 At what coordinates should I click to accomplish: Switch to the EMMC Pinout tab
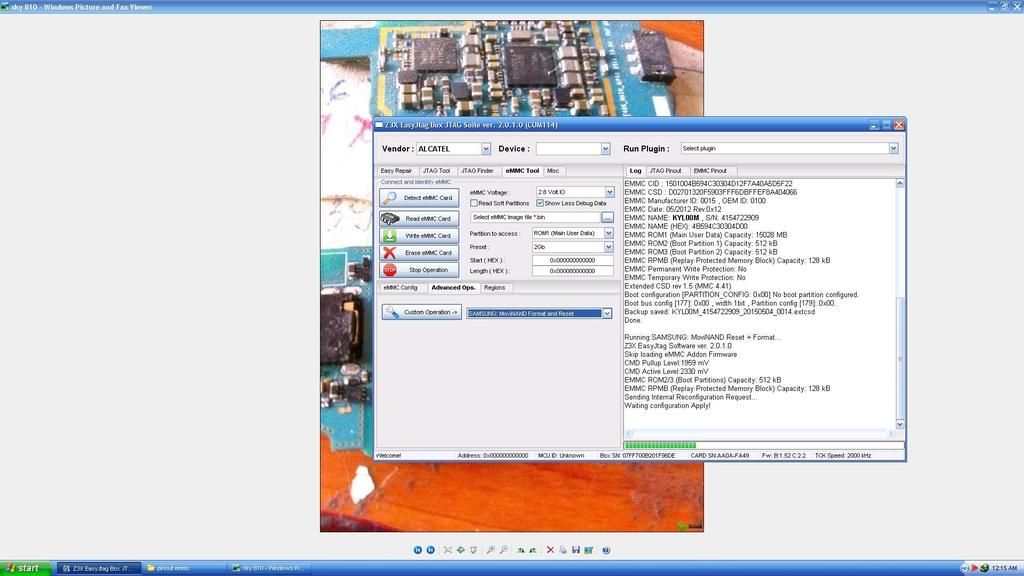[710, 171]
